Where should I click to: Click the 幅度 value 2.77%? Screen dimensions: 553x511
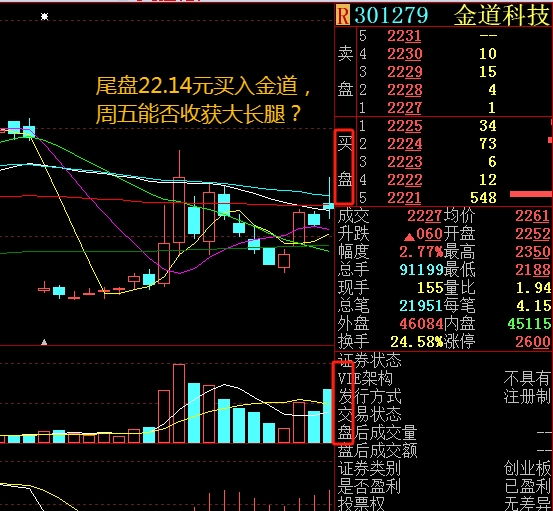click(421, 252)
